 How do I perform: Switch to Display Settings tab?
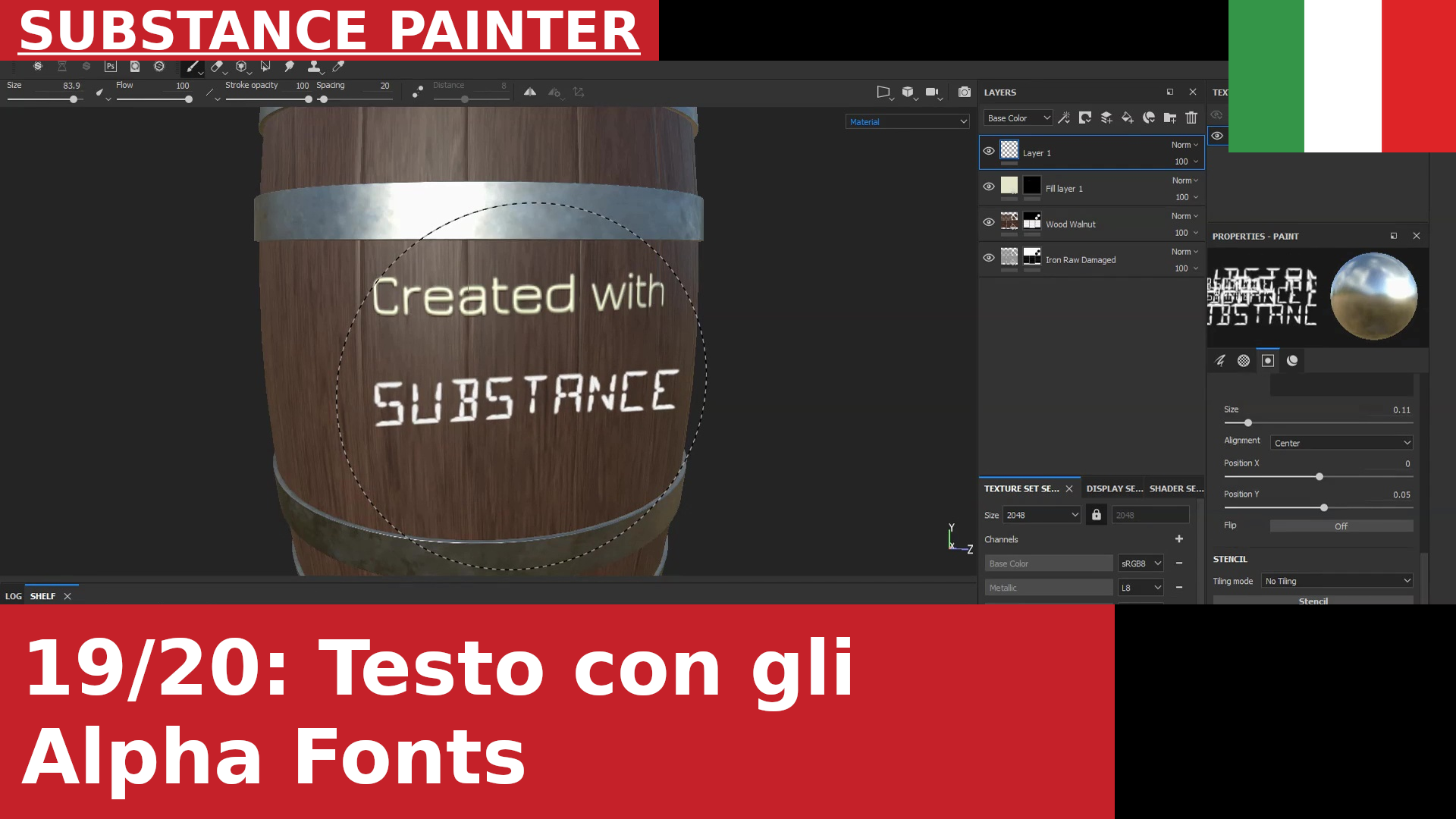[x=1114, y=488]
